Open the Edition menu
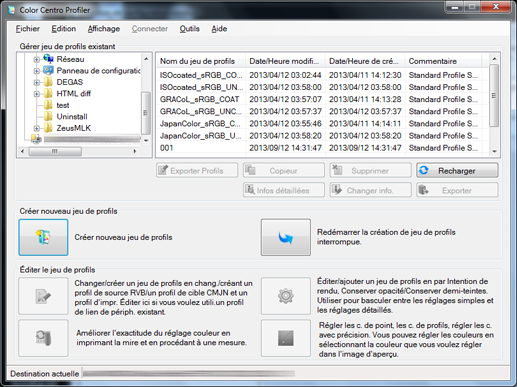The width and height of the screenshot is (517, 387). pos(64,29)
